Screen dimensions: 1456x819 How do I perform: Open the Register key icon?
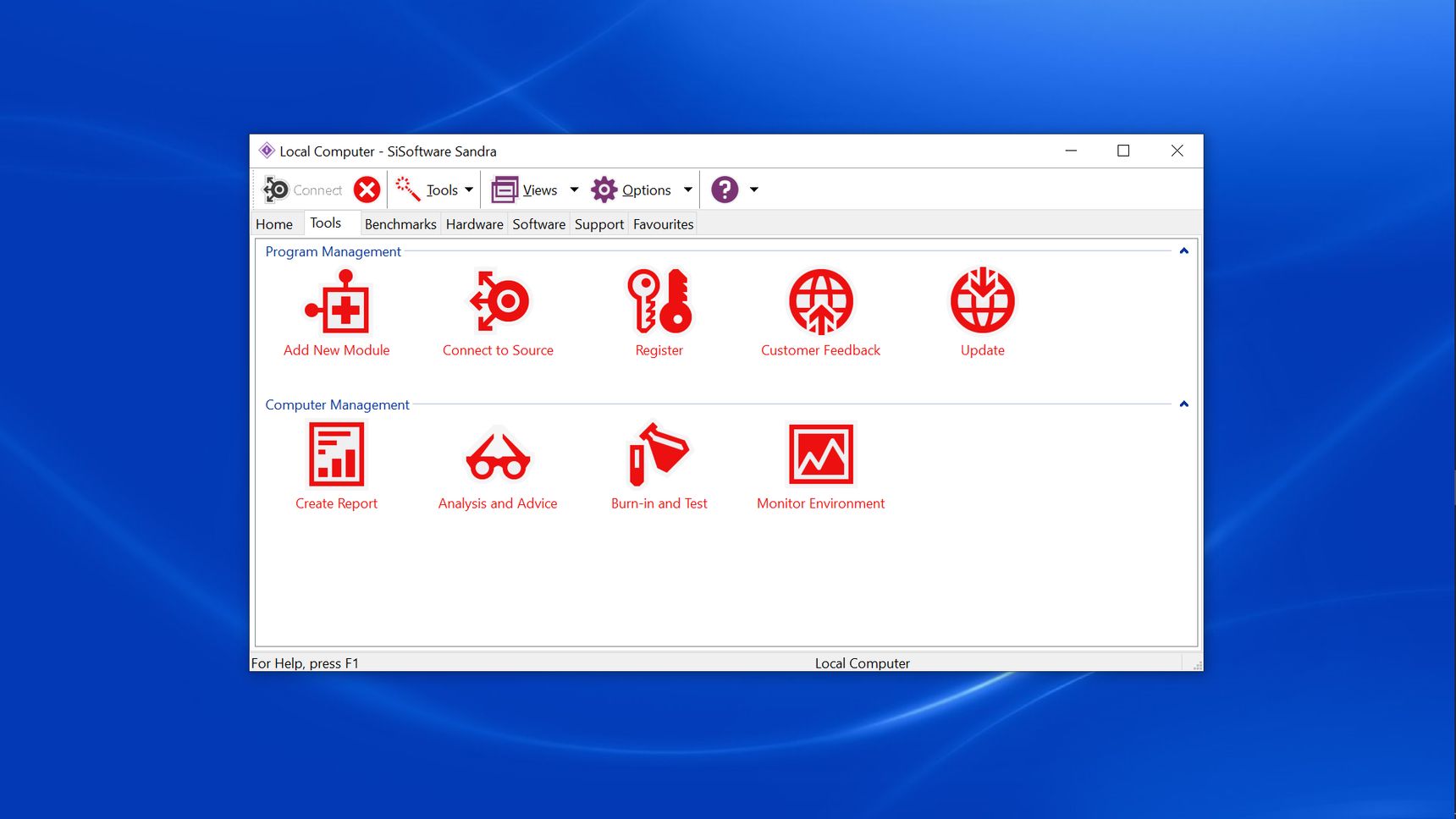coord(659,301)
